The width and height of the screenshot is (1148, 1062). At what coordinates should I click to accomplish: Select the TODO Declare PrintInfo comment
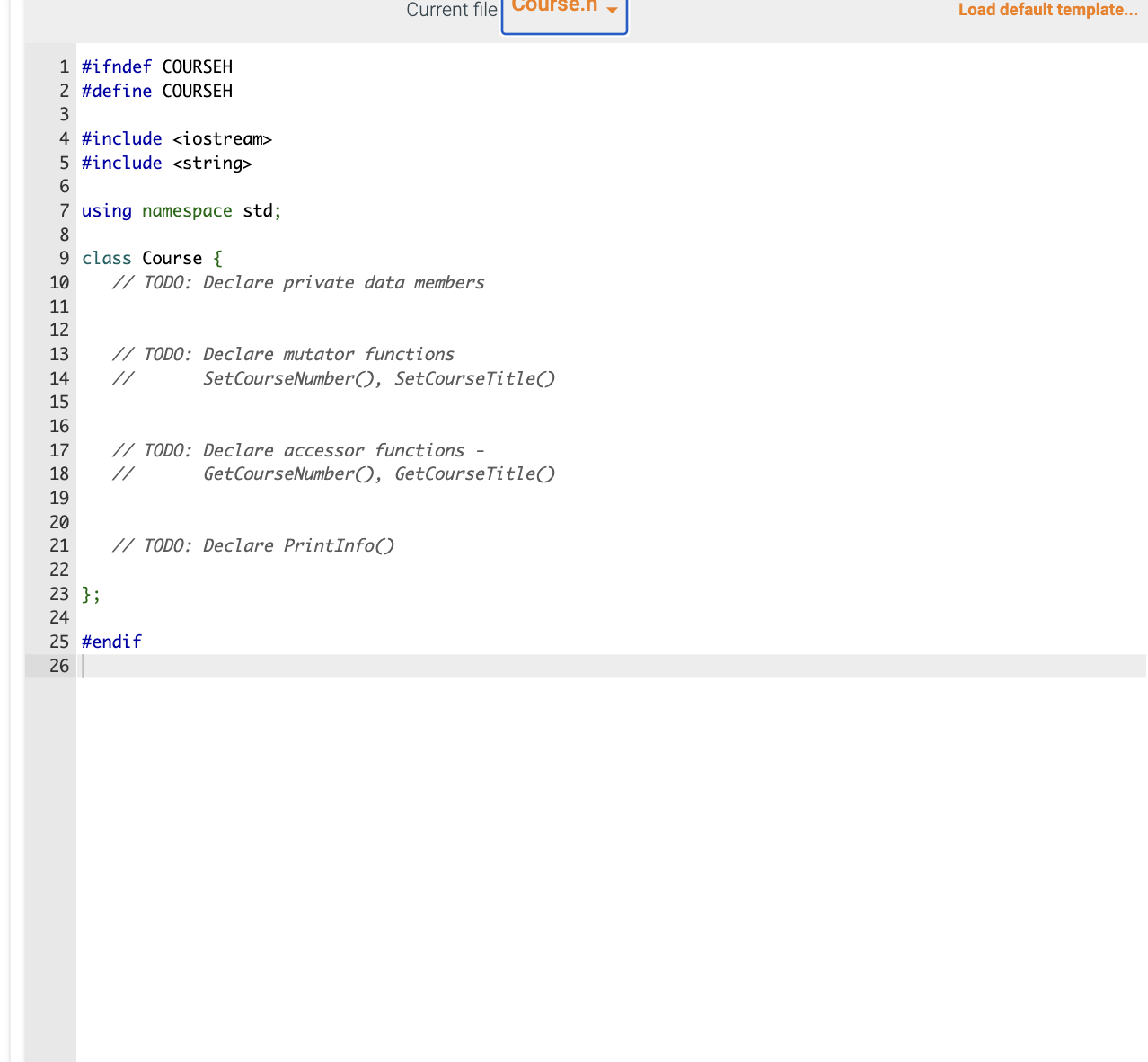point(253,545)
